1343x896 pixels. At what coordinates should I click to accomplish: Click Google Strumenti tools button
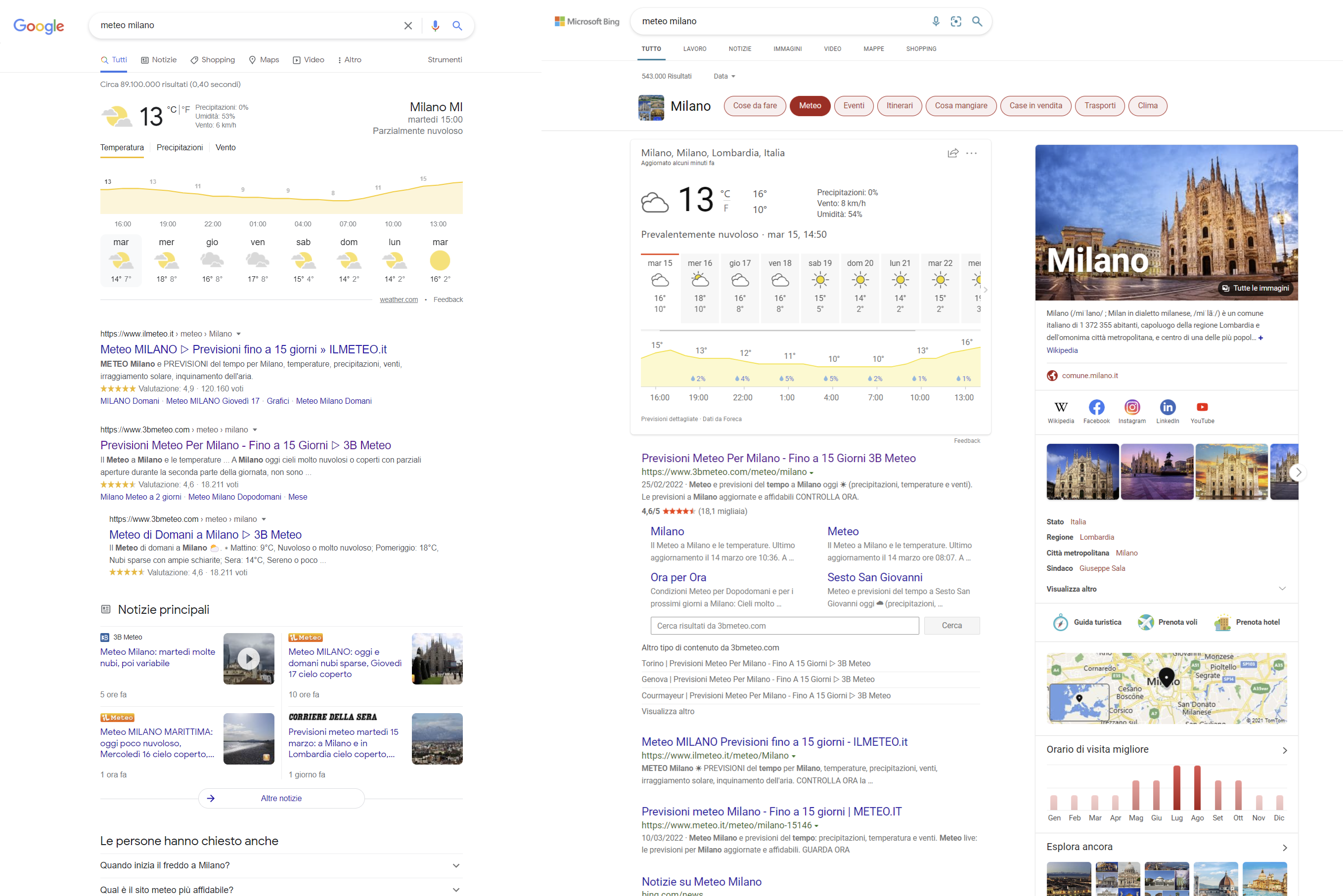point(445,59)
